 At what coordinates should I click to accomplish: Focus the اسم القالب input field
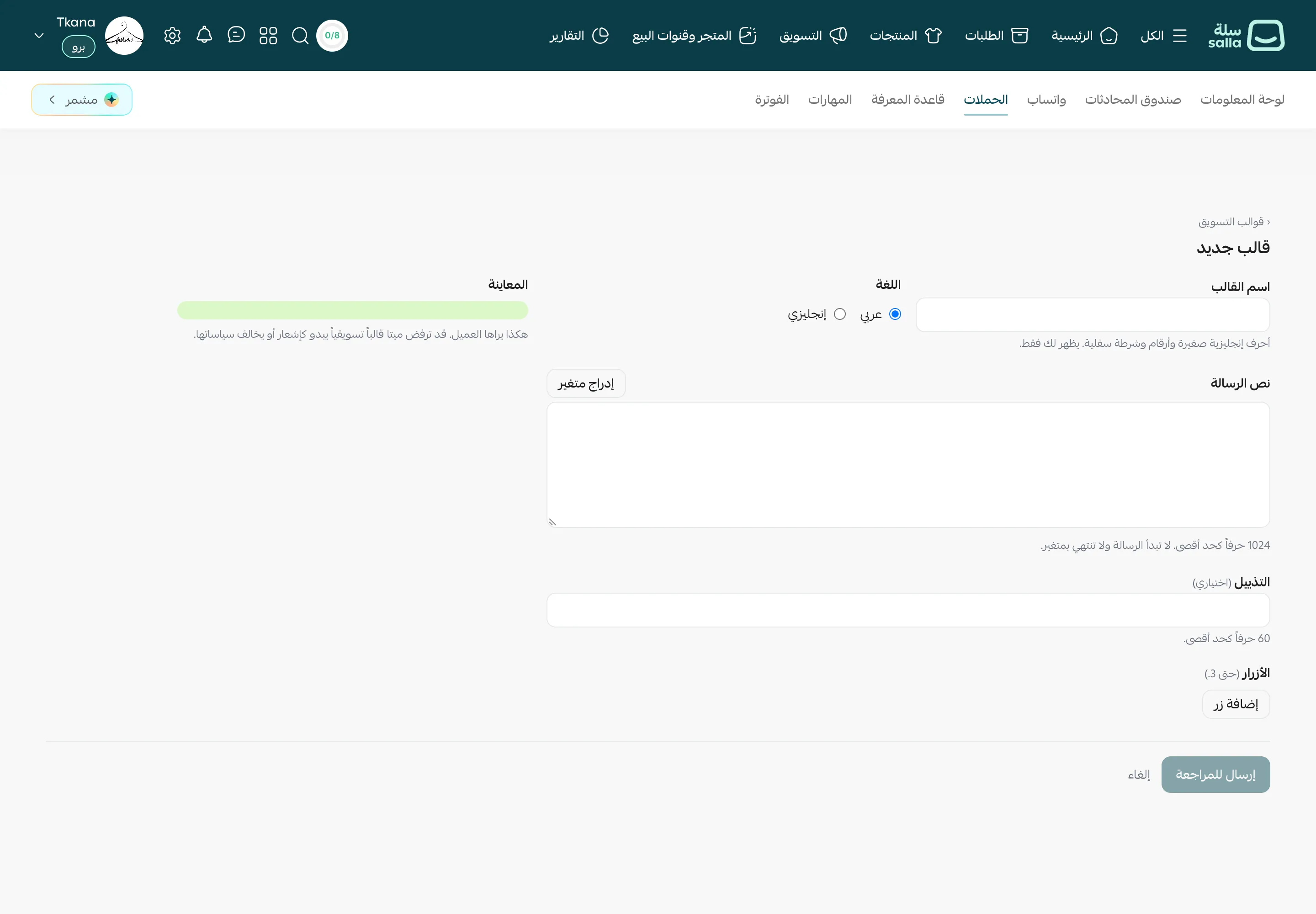(x=1093, y=314)
